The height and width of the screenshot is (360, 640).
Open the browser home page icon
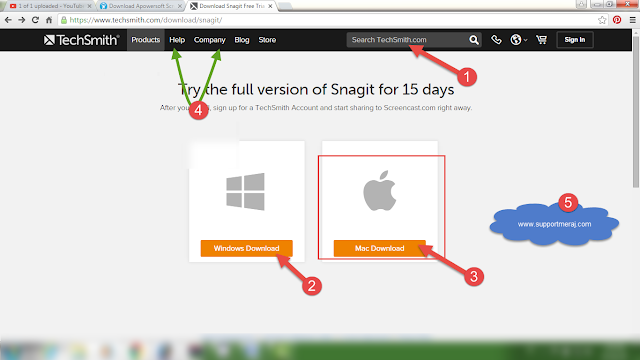click(x=49, y=20)
